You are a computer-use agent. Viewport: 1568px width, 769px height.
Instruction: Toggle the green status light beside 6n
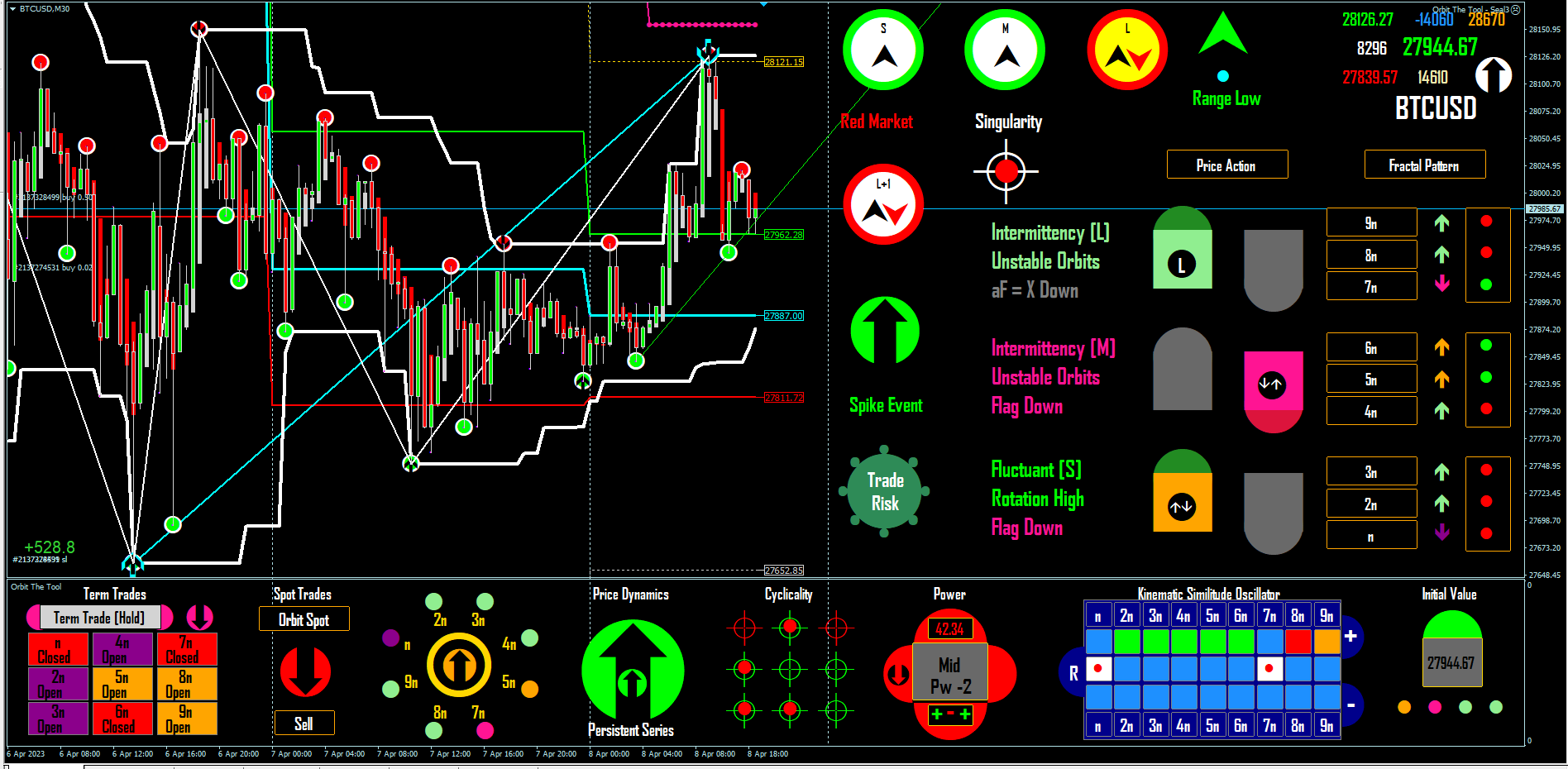(1486, 345)
